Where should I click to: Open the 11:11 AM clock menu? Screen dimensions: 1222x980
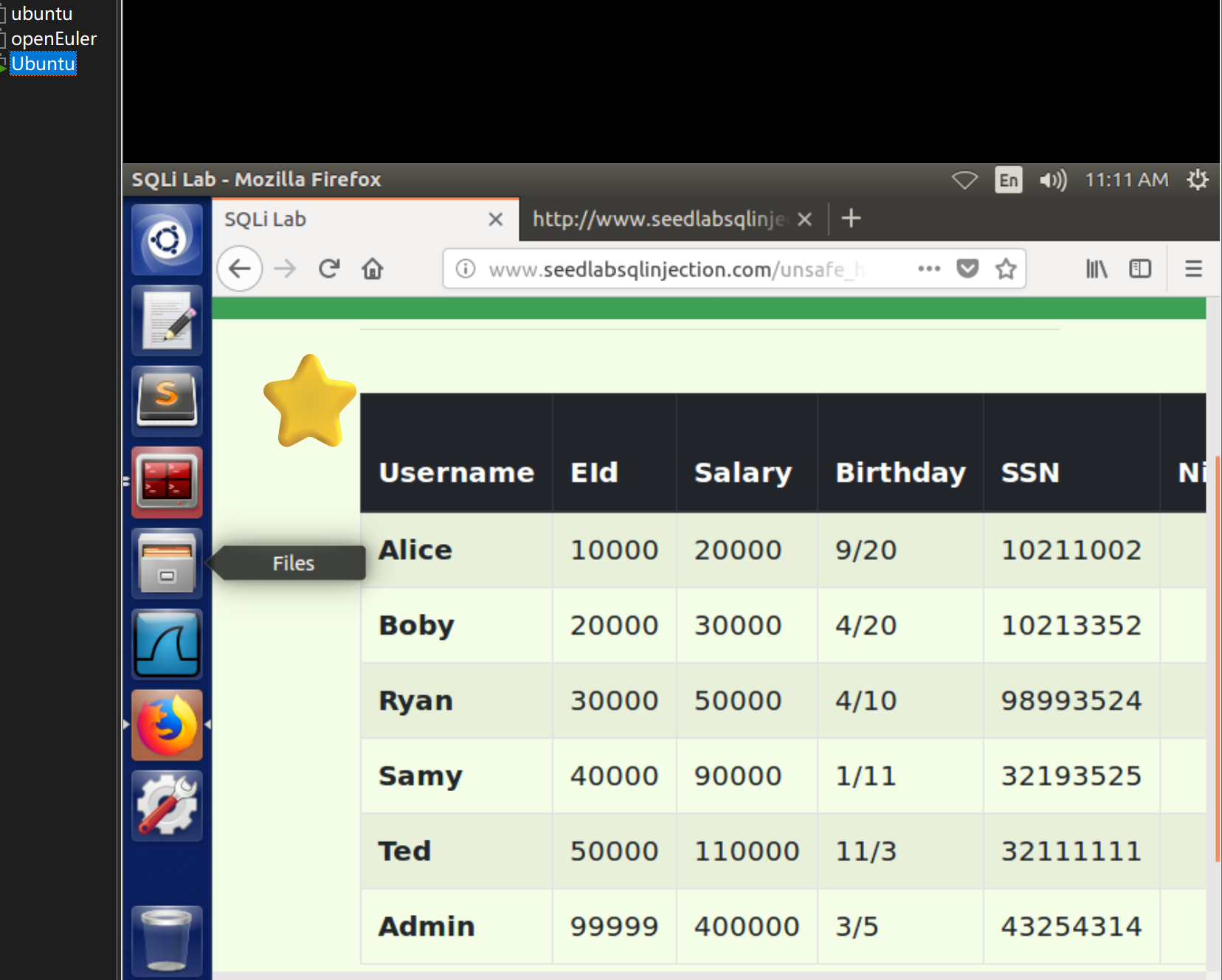1126,180
